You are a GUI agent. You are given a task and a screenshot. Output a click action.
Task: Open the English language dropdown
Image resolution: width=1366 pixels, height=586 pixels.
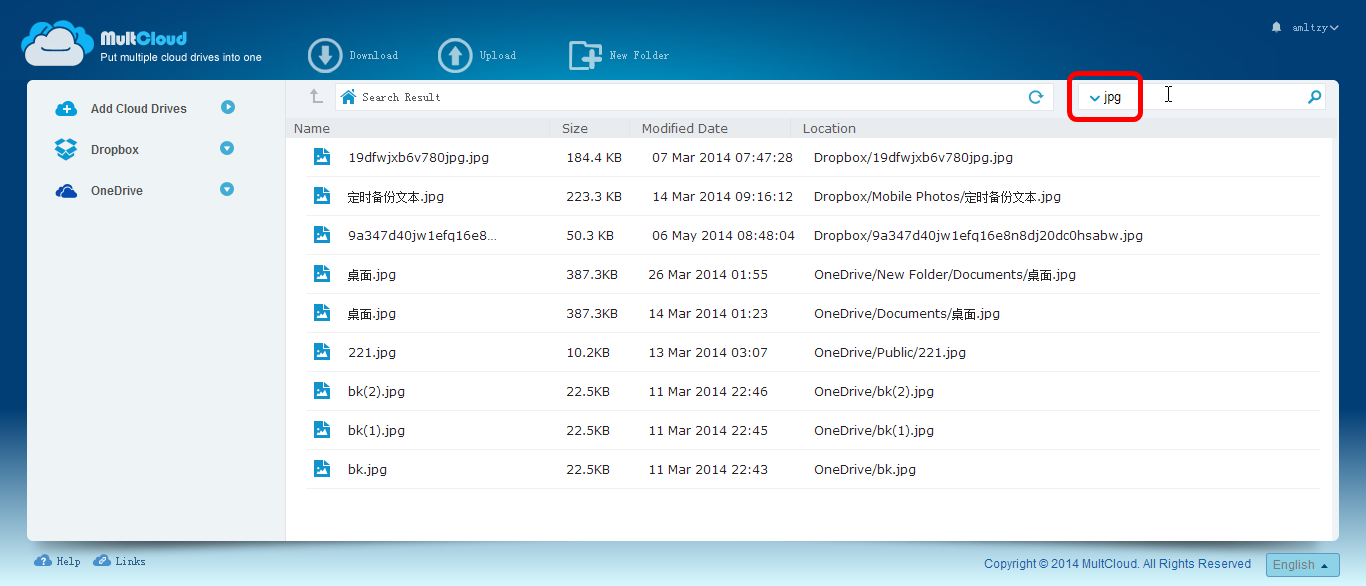tap(1302, 565)
